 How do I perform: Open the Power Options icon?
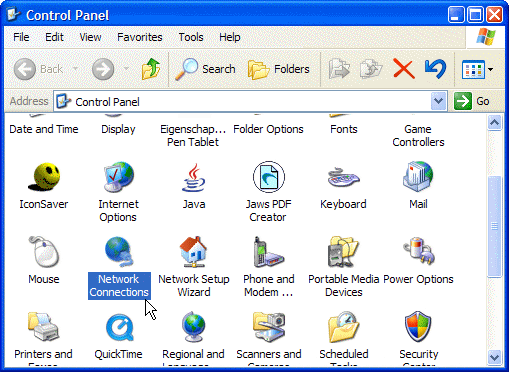(x=418, y=251)
